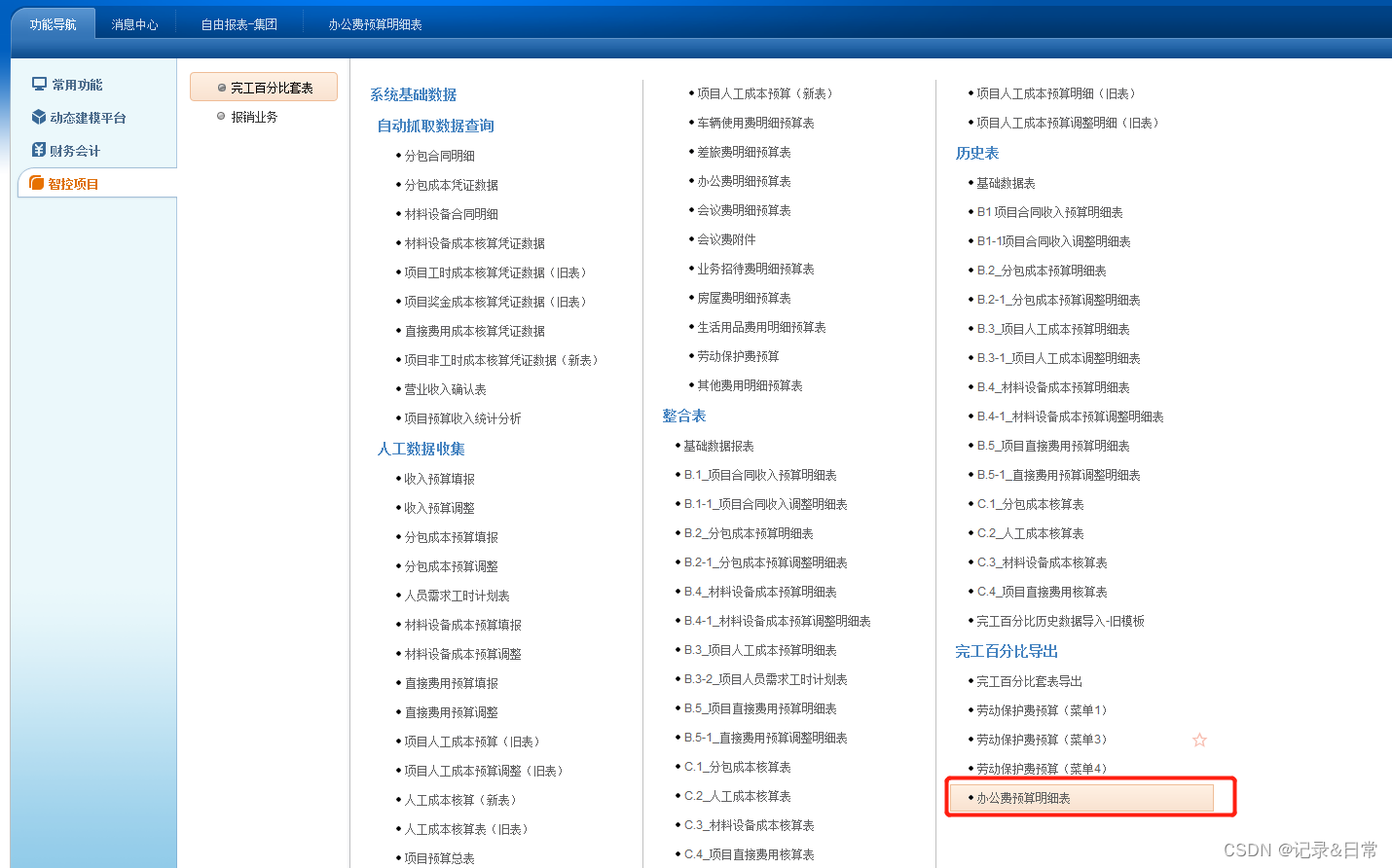Open 项目人工成本预算（新表）
Screen dimensions: 1392x868
(x=765, y=93)
